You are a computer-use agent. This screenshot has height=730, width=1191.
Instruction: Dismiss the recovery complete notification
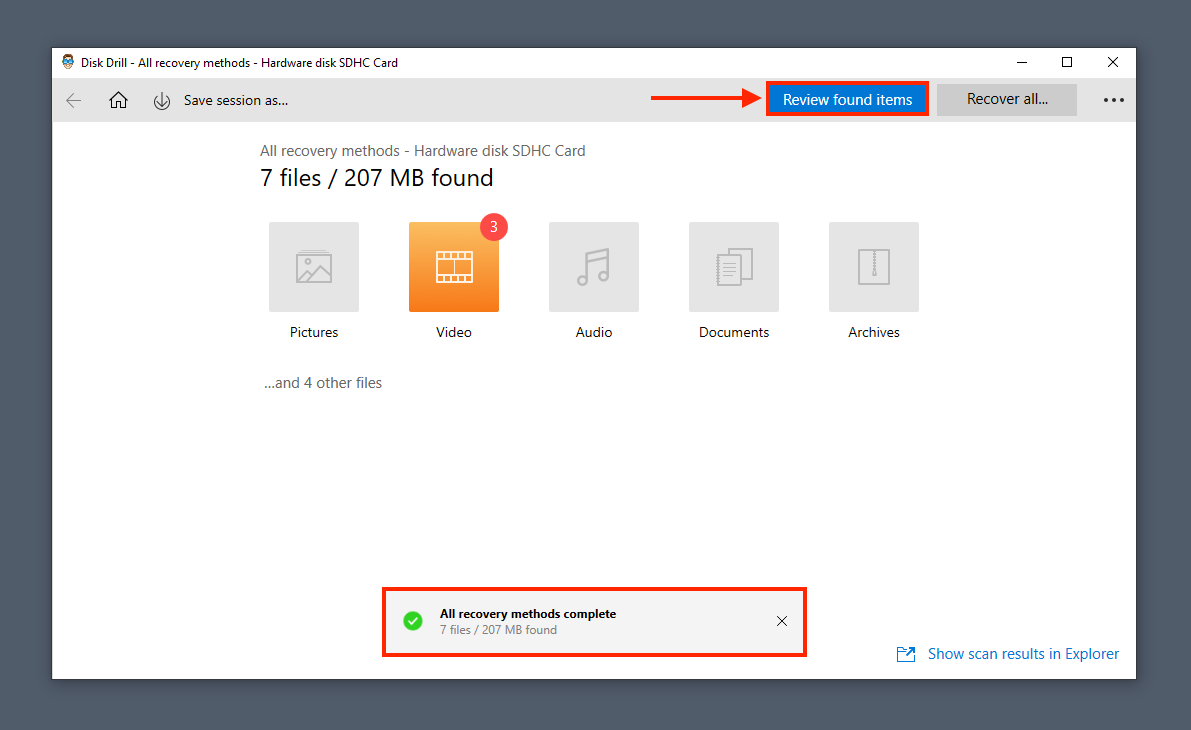coord(782,621)
